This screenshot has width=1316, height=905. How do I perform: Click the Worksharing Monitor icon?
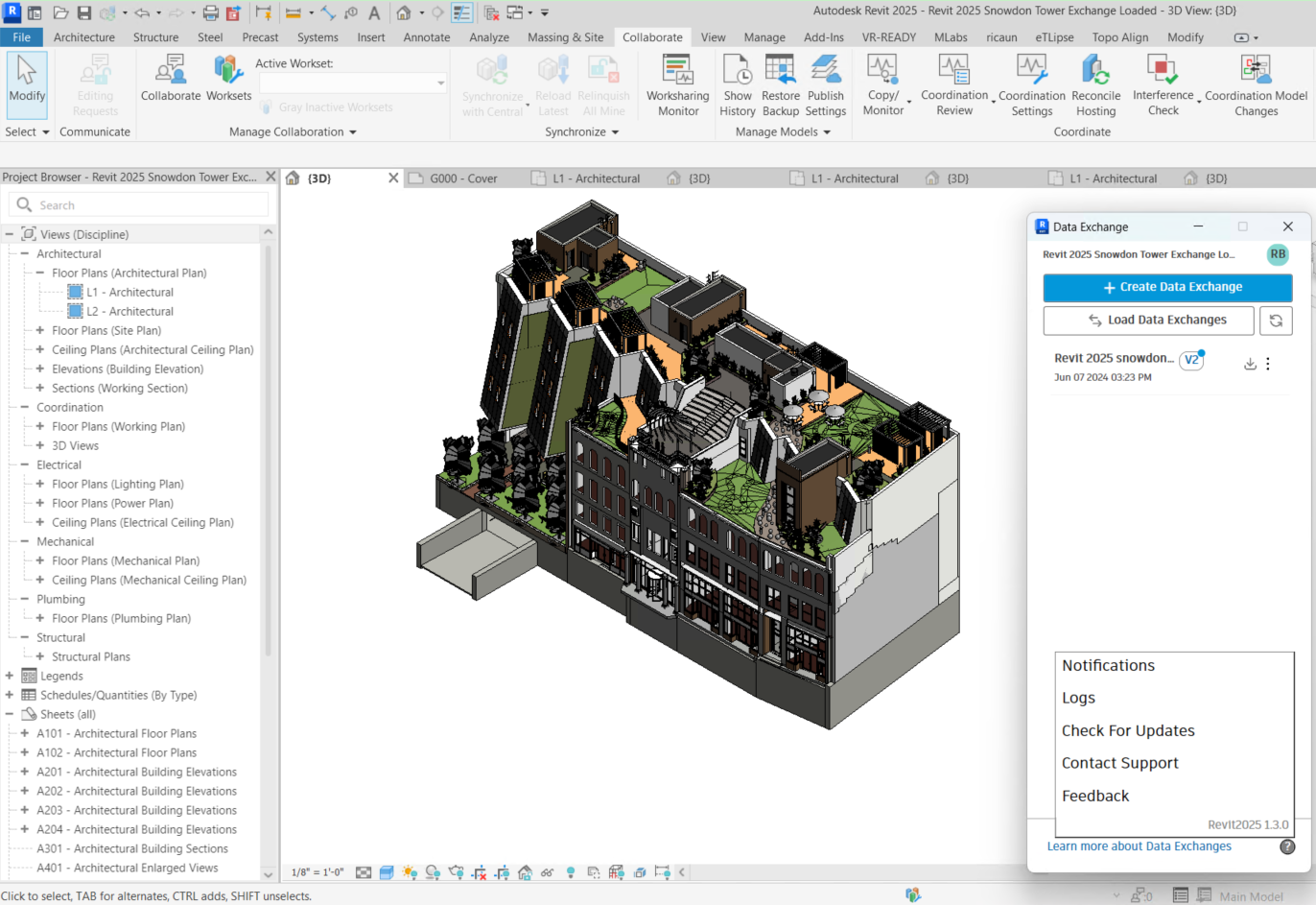[x=677, y=71]
